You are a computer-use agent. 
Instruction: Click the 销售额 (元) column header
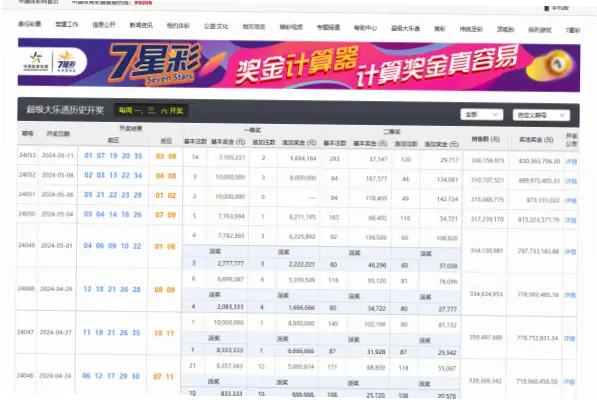click(486, 139)
